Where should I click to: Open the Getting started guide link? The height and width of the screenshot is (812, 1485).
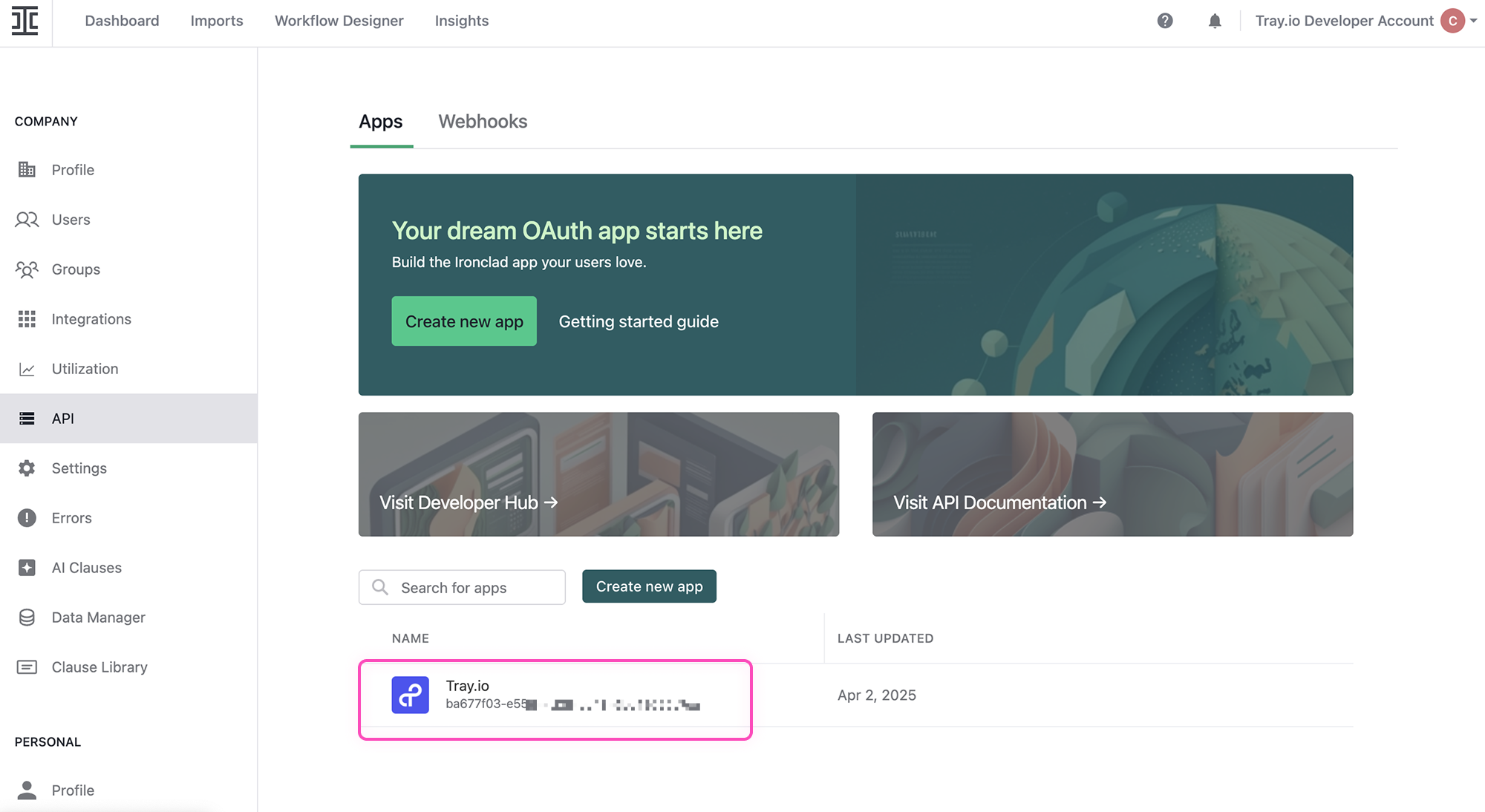click(639, 321)
